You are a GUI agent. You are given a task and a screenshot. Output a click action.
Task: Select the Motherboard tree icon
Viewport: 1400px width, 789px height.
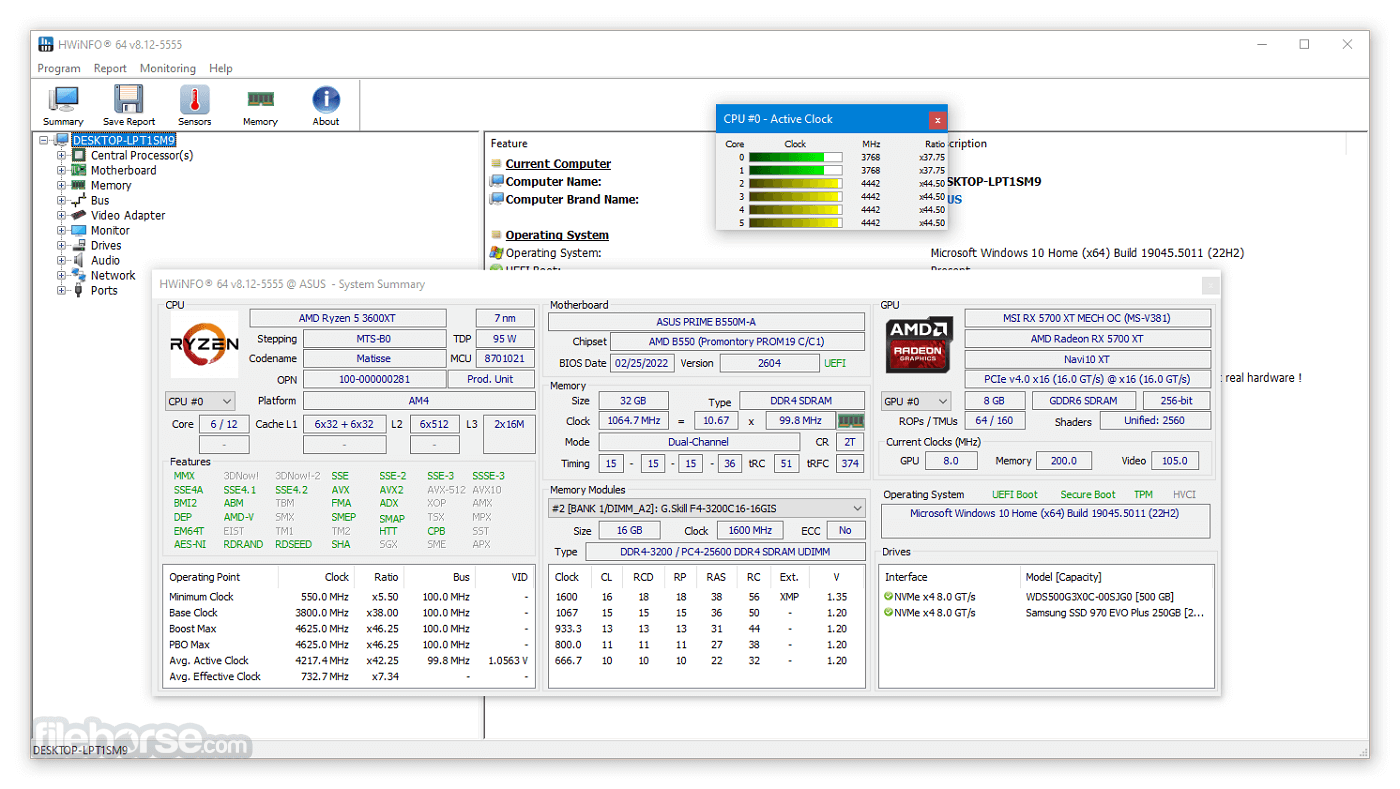pyautogui.click(x=79, y=170)
